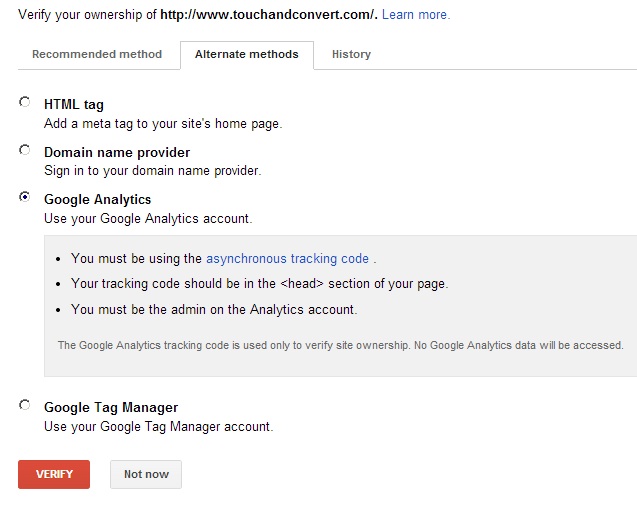Follow the asynchronous tracking code link
This screenshot has height=510, width=637.
pos(288,258)
